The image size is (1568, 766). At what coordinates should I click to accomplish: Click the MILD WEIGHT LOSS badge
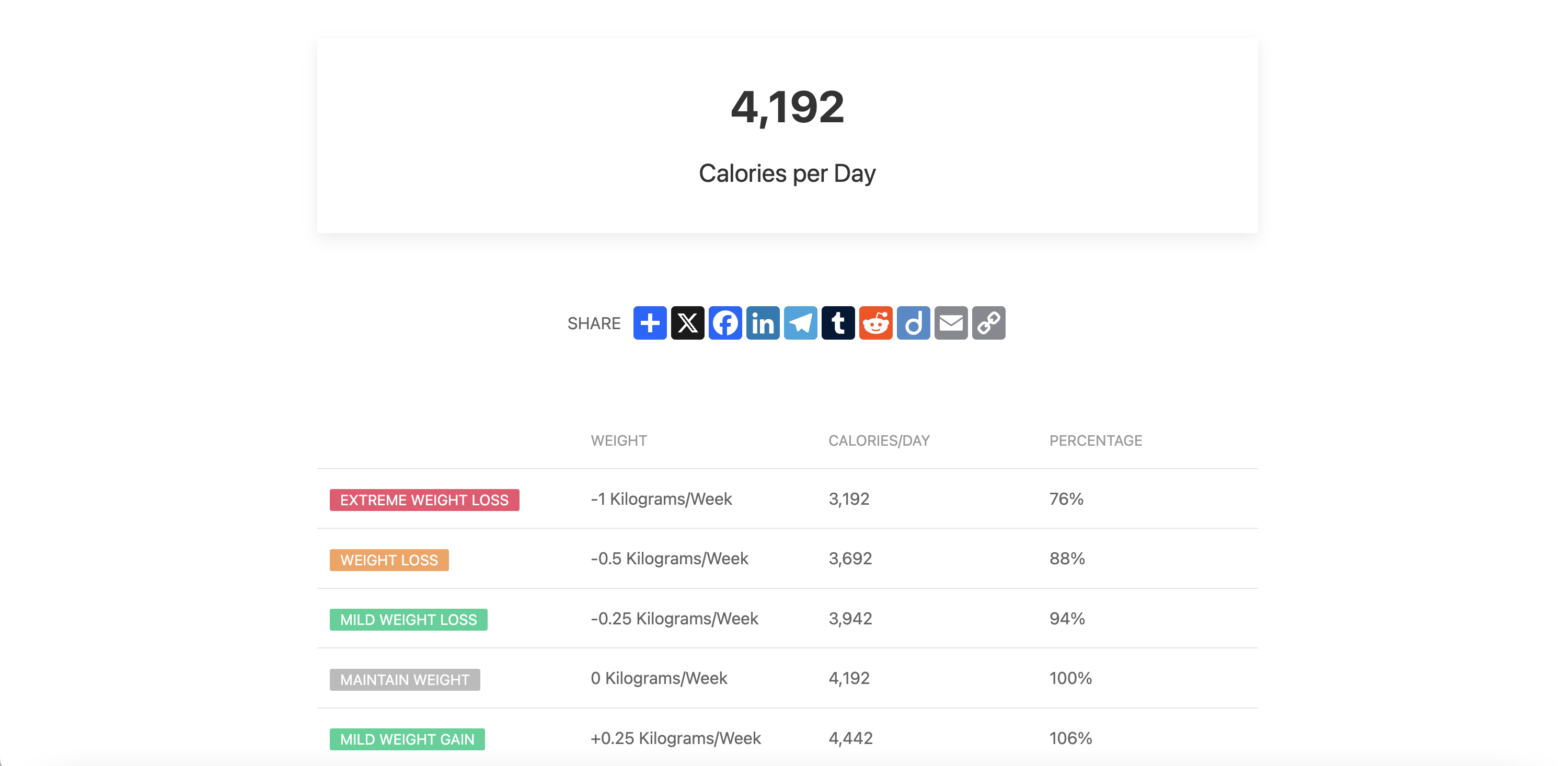coord(408,619)
